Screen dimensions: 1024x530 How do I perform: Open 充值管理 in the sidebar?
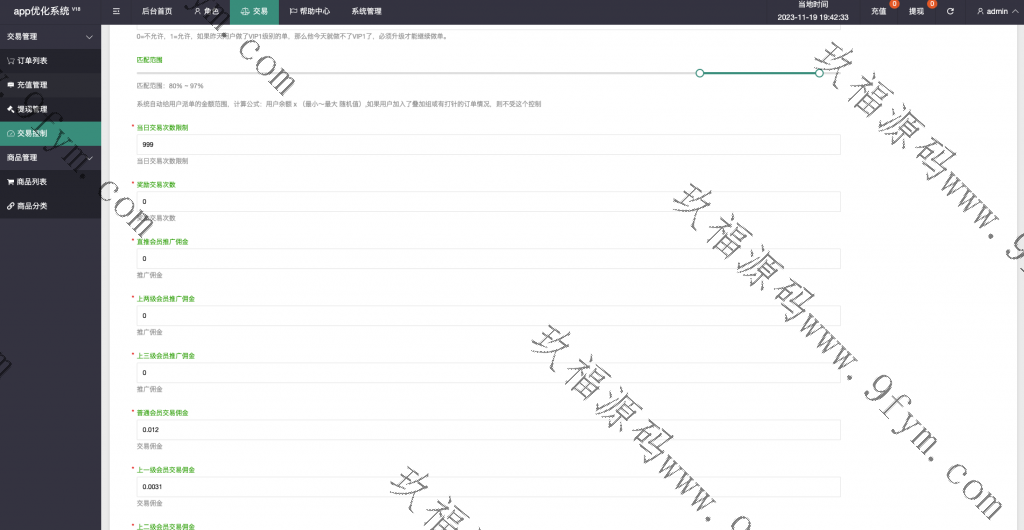tap(32, 85)
